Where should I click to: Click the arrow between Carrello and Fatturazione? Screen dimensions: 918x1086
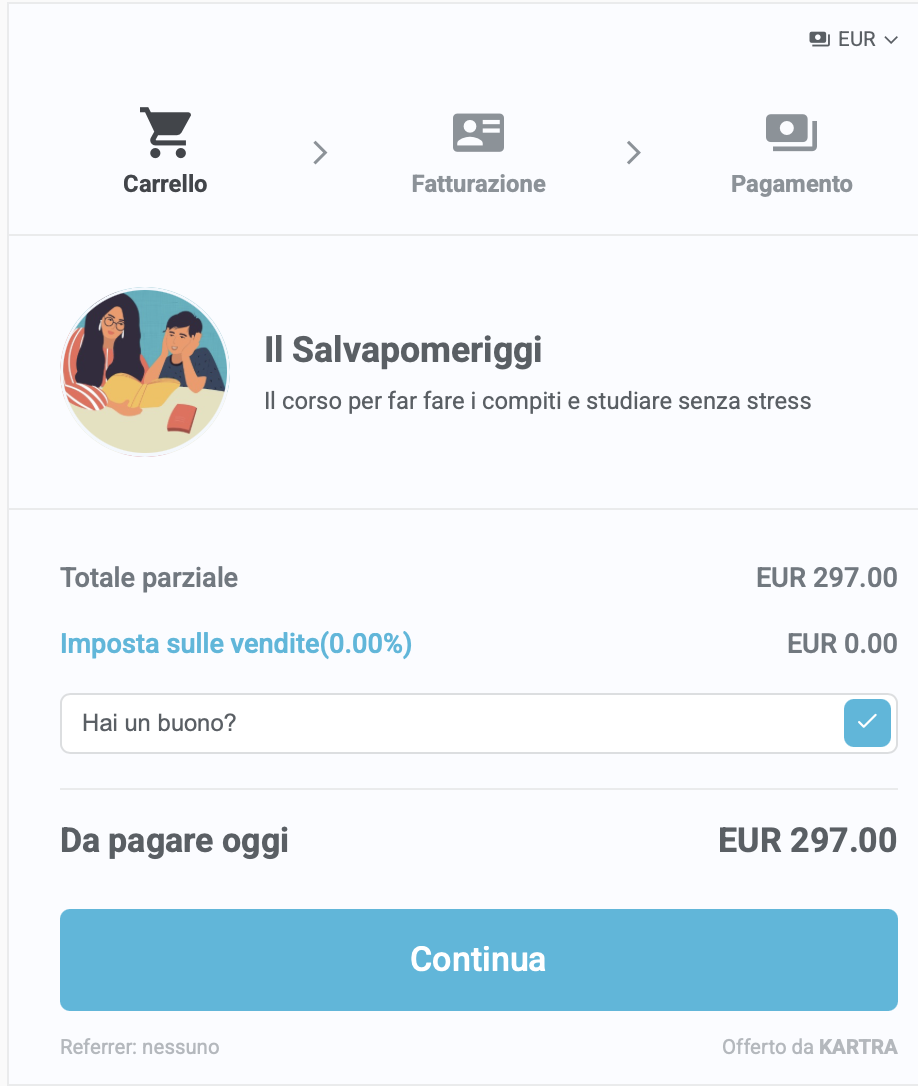pos(320,153)
